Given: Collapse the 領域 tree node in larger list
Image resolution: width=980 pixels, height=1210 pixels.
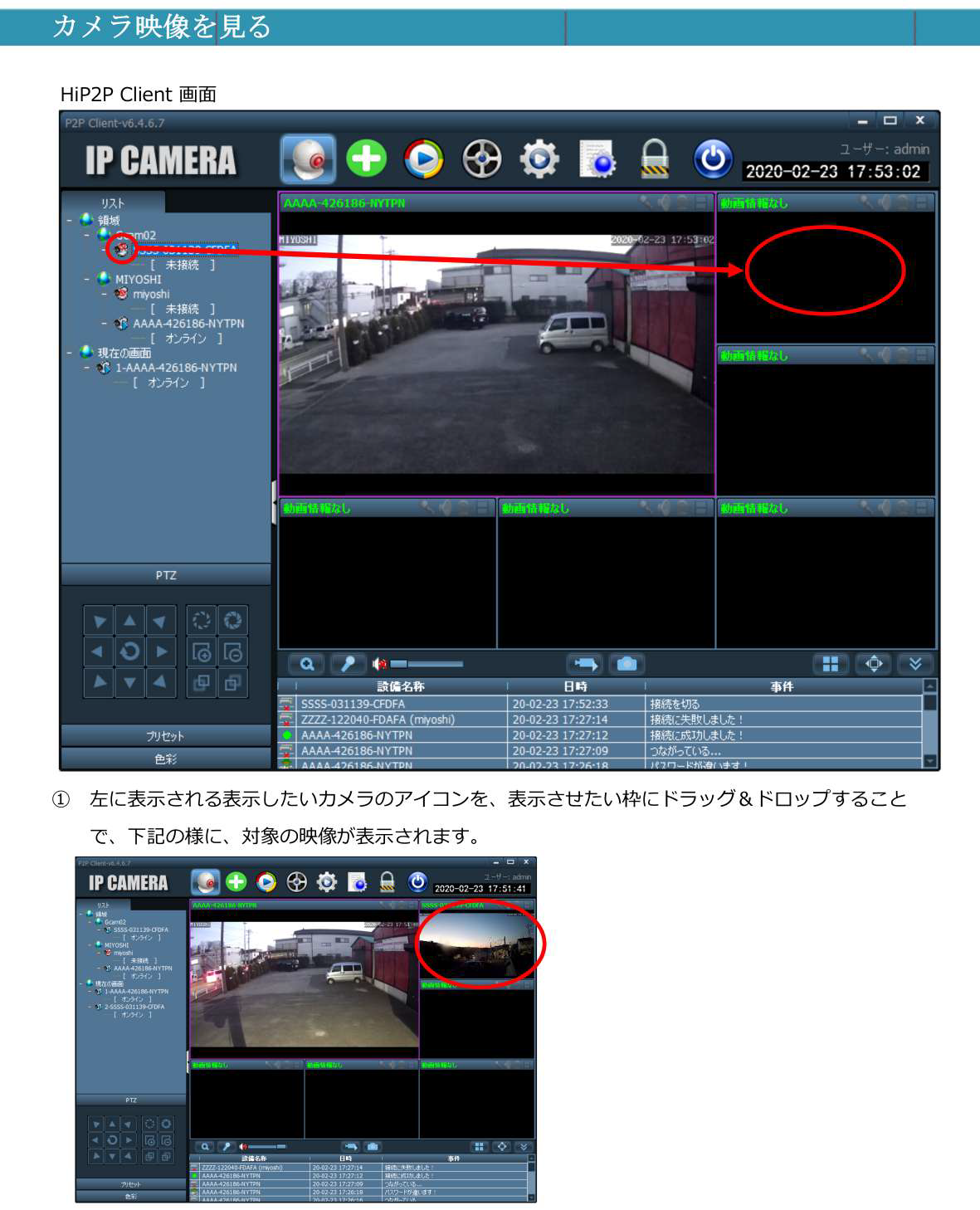Looking at the screenshot, I should pos(69,221).
